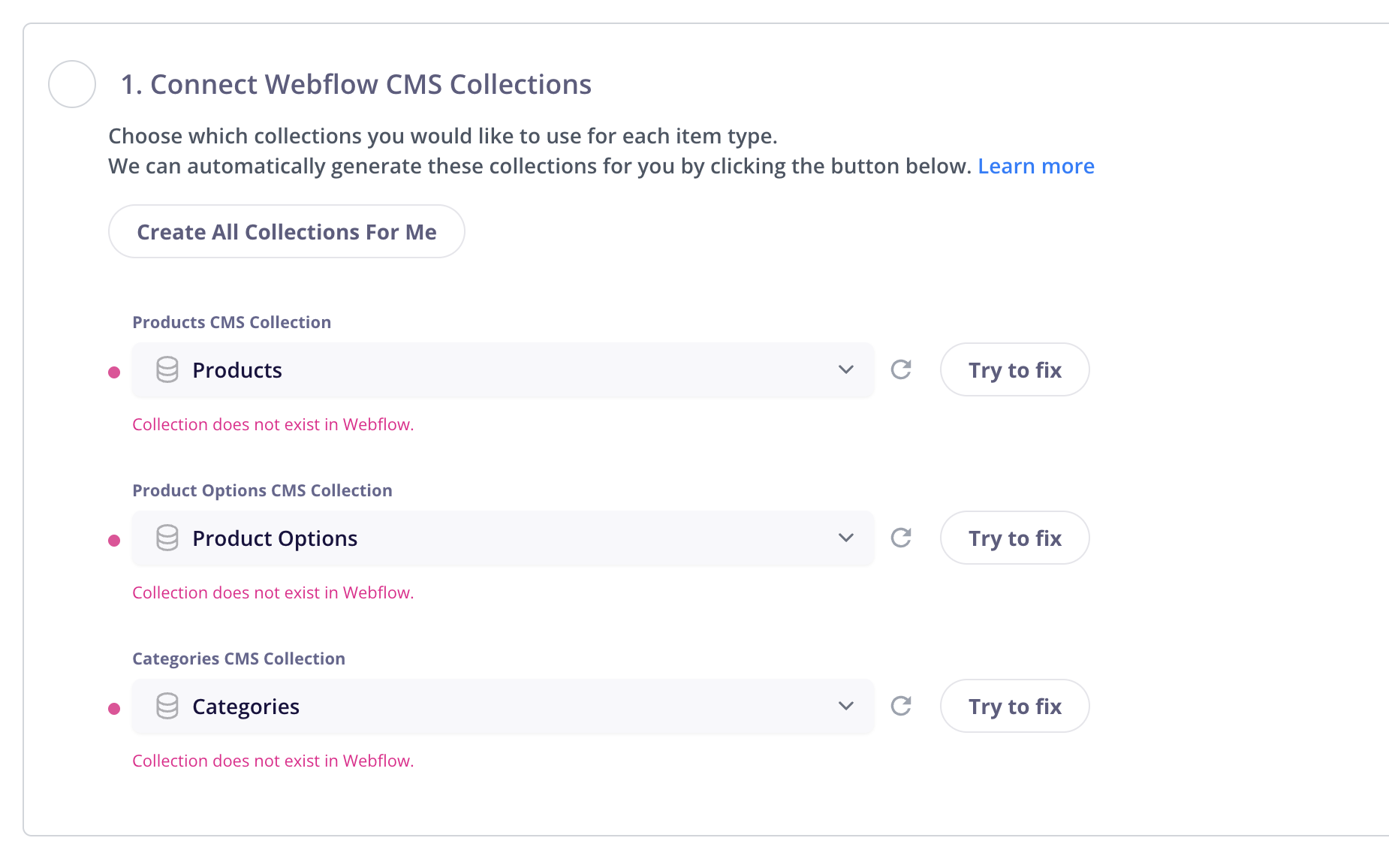Screen dimensions: 1389x868
Task: Click Try to fix for Products
Action: tap(1015, 369)
